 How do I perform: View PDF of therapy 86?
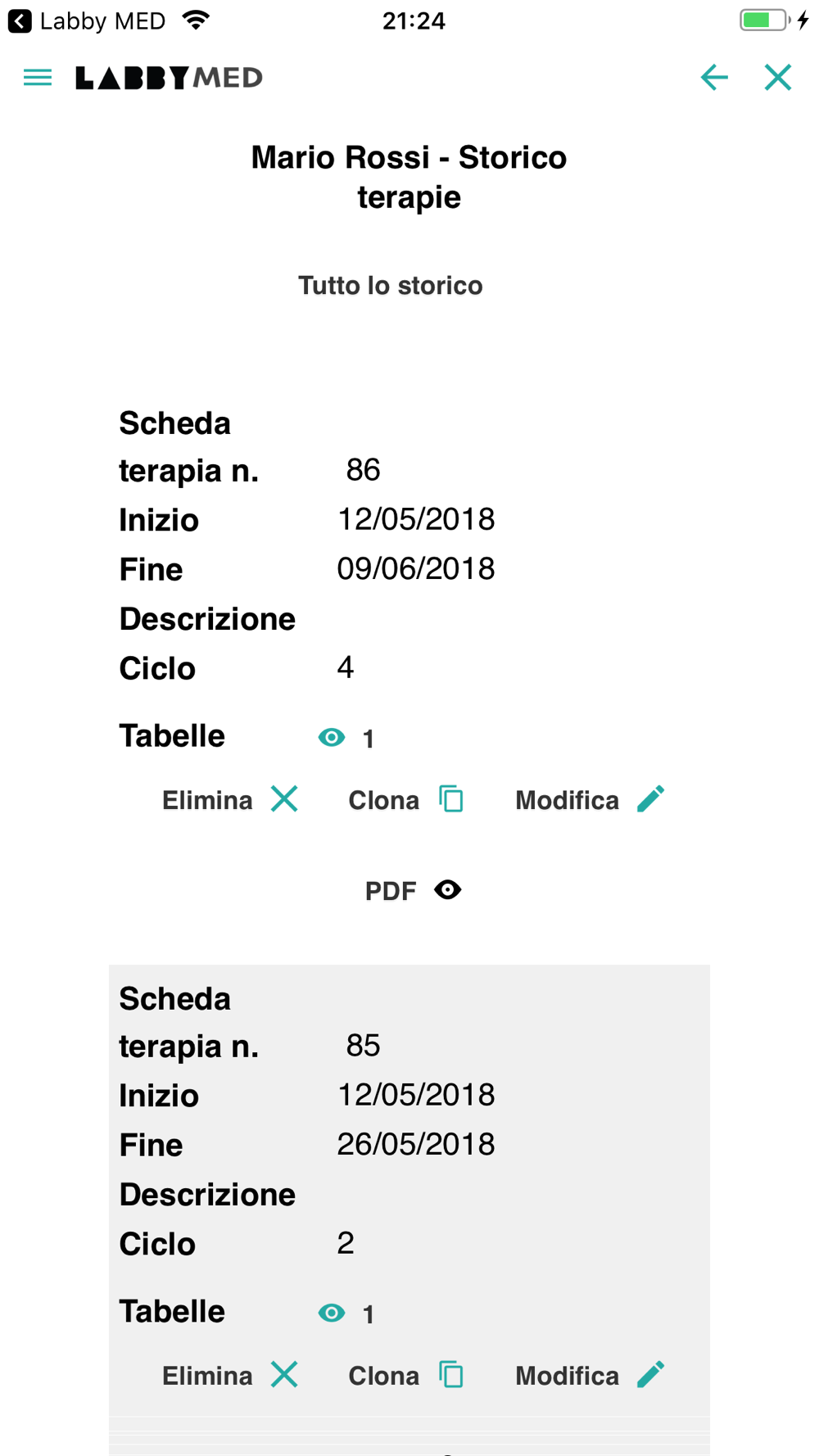point(448,889)
